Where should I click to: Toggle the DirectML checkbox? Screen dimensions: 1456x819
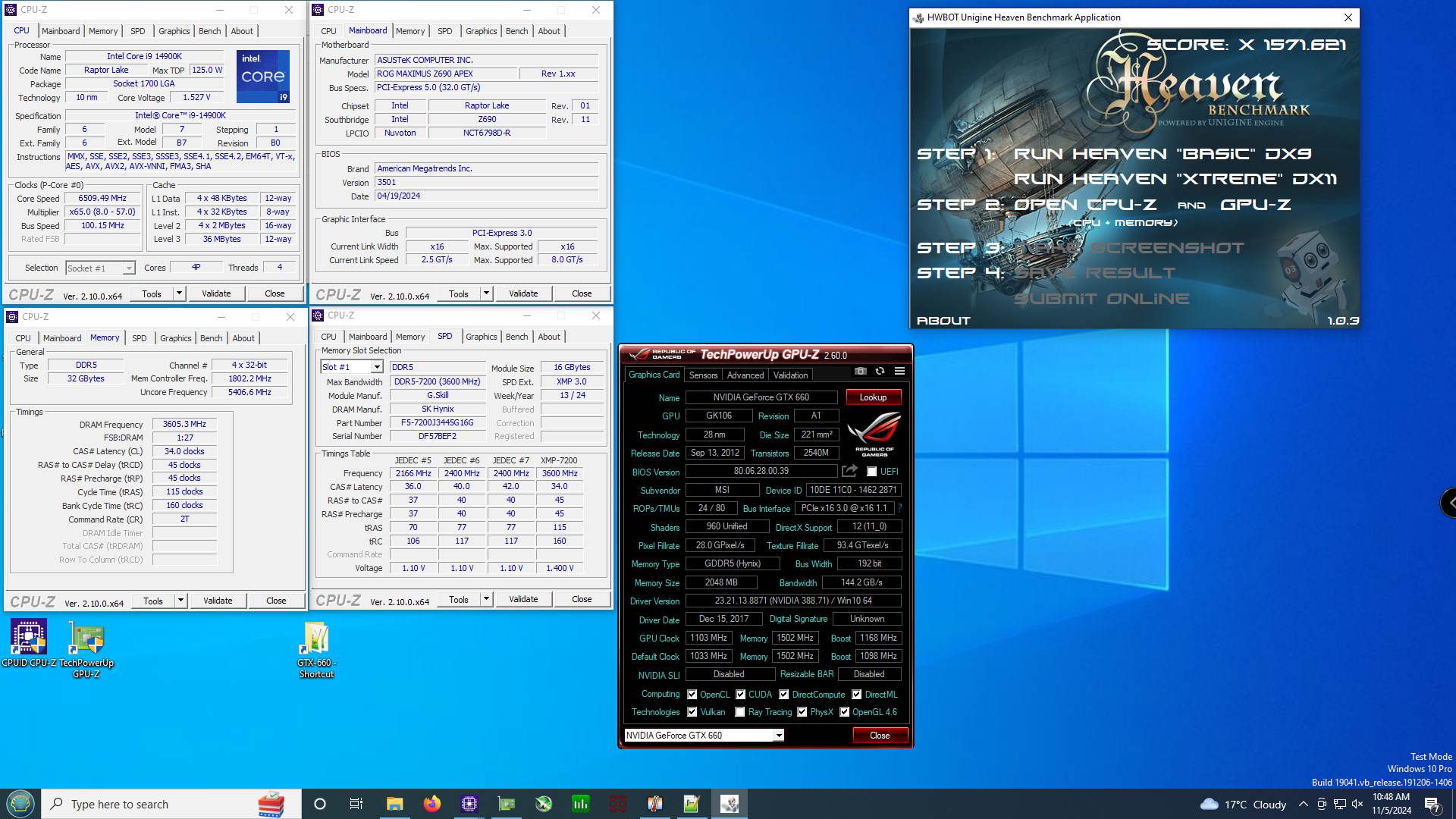[x=856, y=694]
